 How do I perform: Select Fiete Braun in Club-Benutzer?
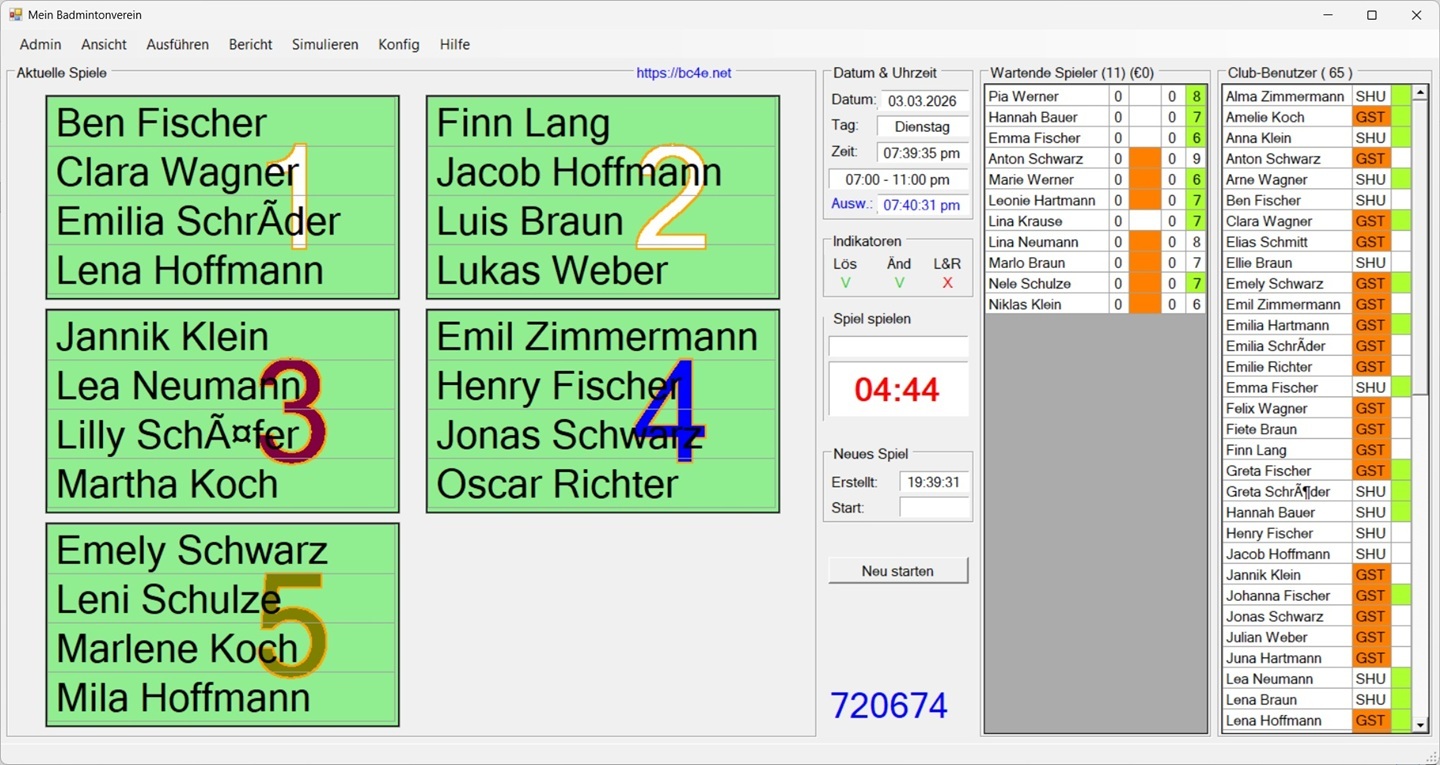coord(1287,429)
